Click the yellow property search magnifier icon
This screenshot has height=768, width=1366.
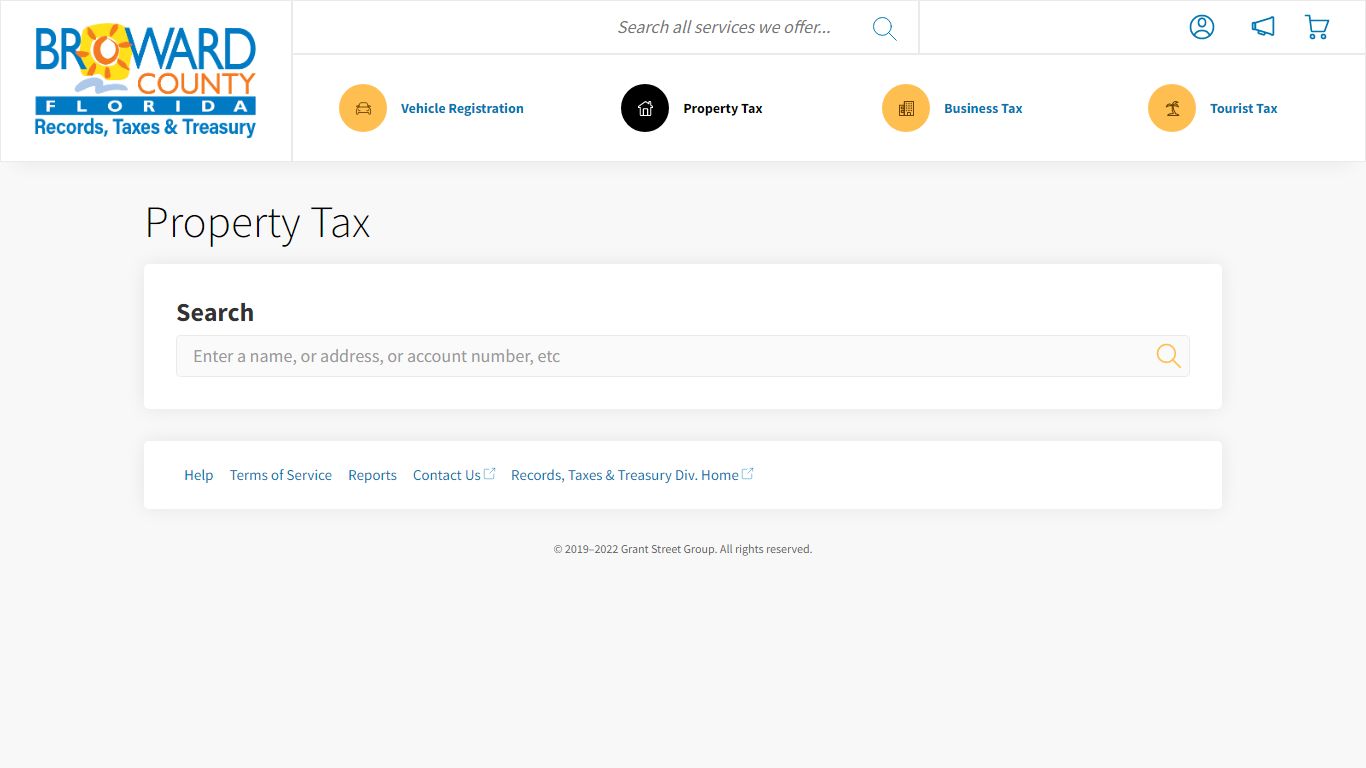(1168, 356)
